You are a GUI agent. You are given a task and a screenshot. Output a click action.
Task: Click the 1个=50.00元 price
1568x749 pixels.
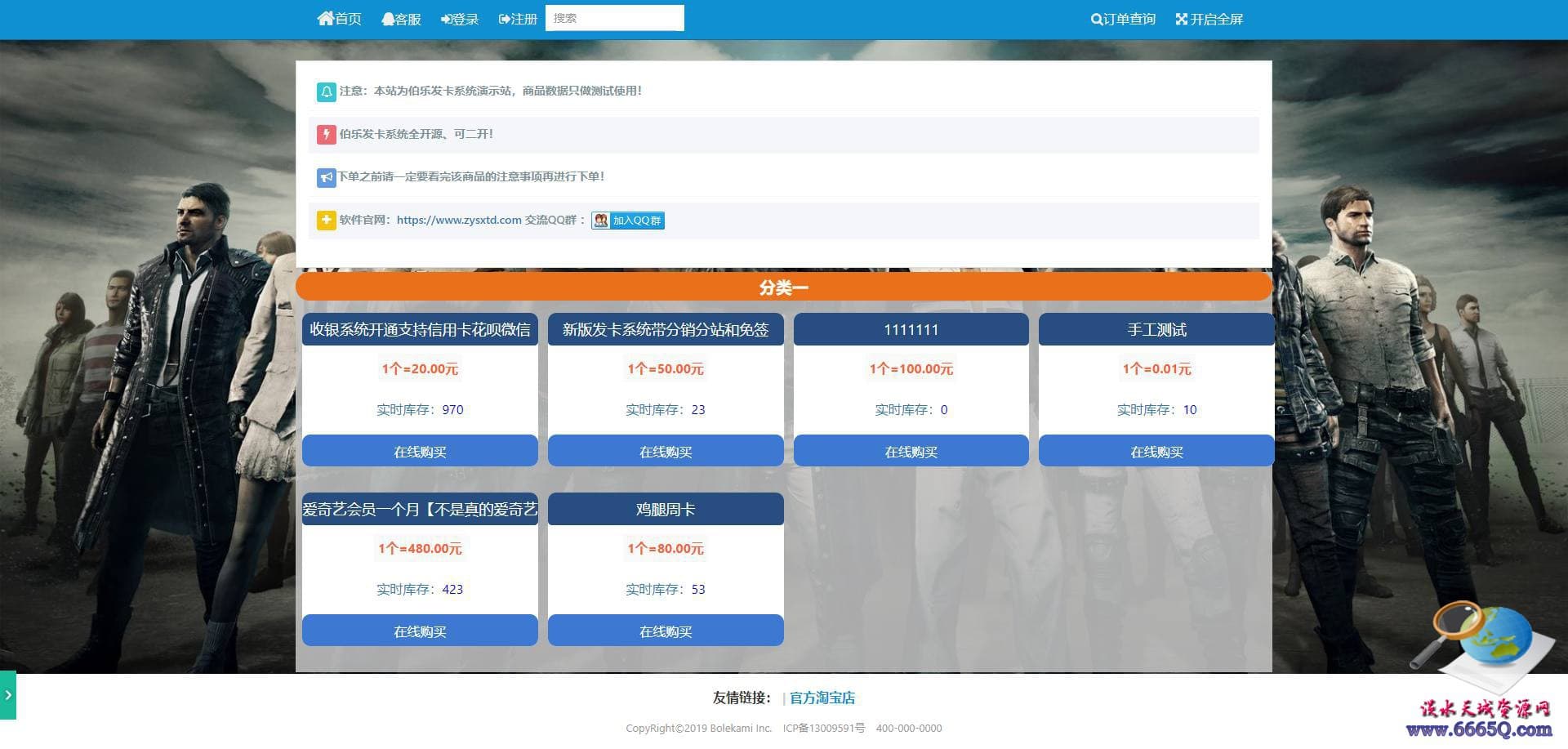pos(666,369)
